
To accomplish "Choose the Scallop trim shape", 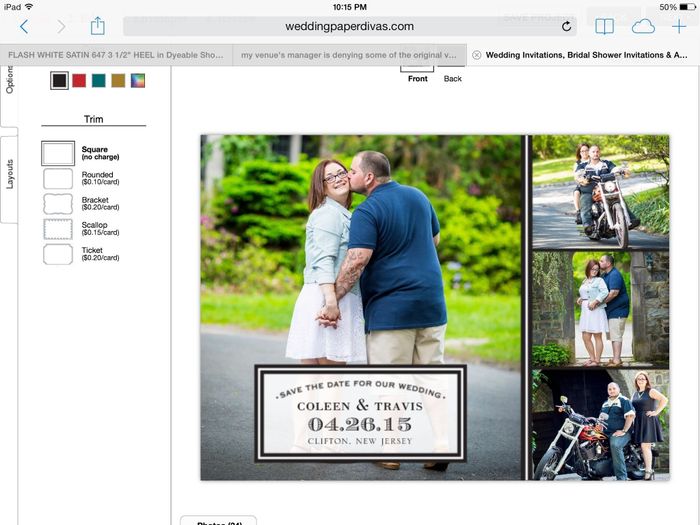I will pos(58,229).
